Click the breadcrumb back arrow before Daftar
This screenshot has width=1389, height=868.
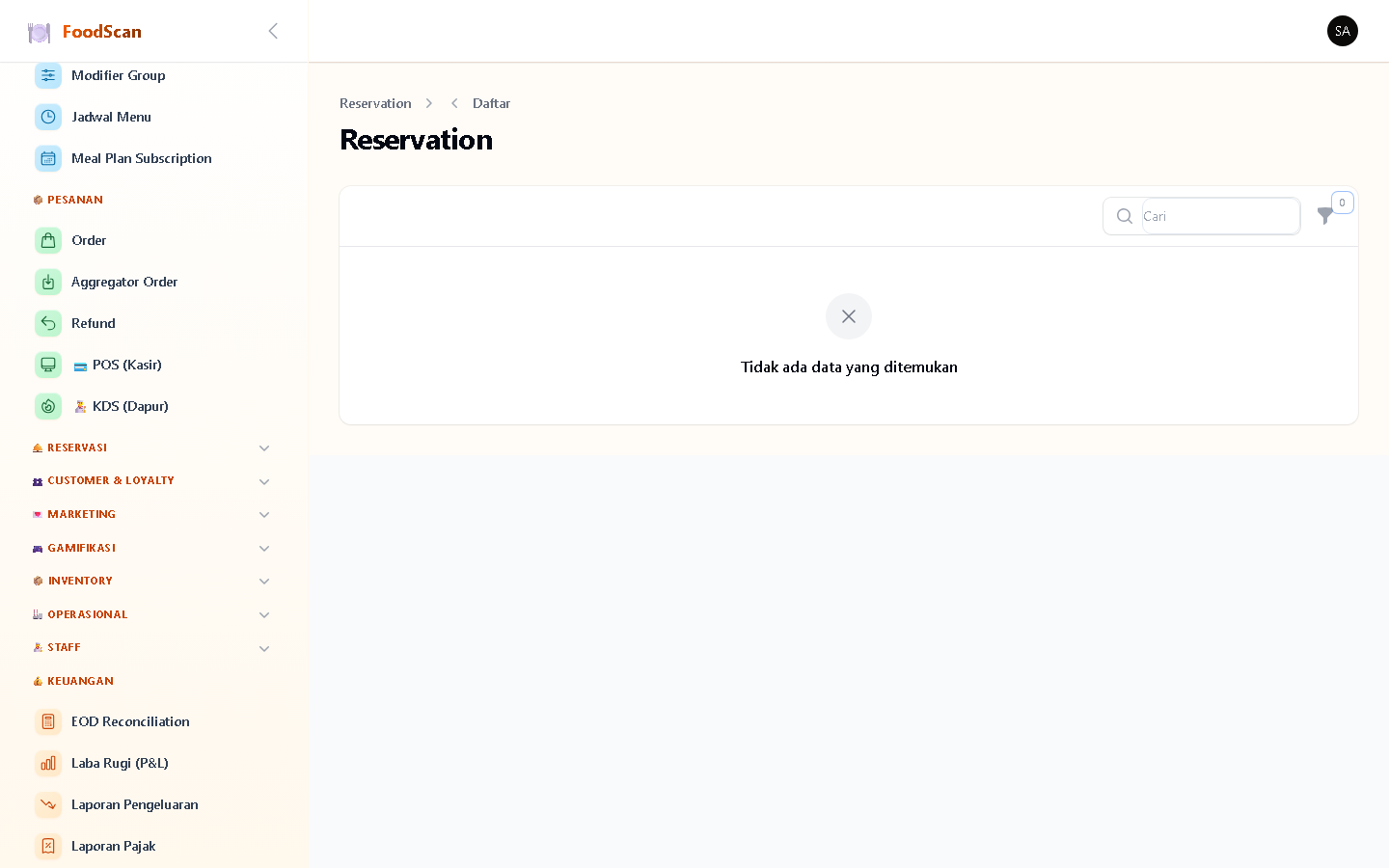pyautogui.click(x=454, y=103)
